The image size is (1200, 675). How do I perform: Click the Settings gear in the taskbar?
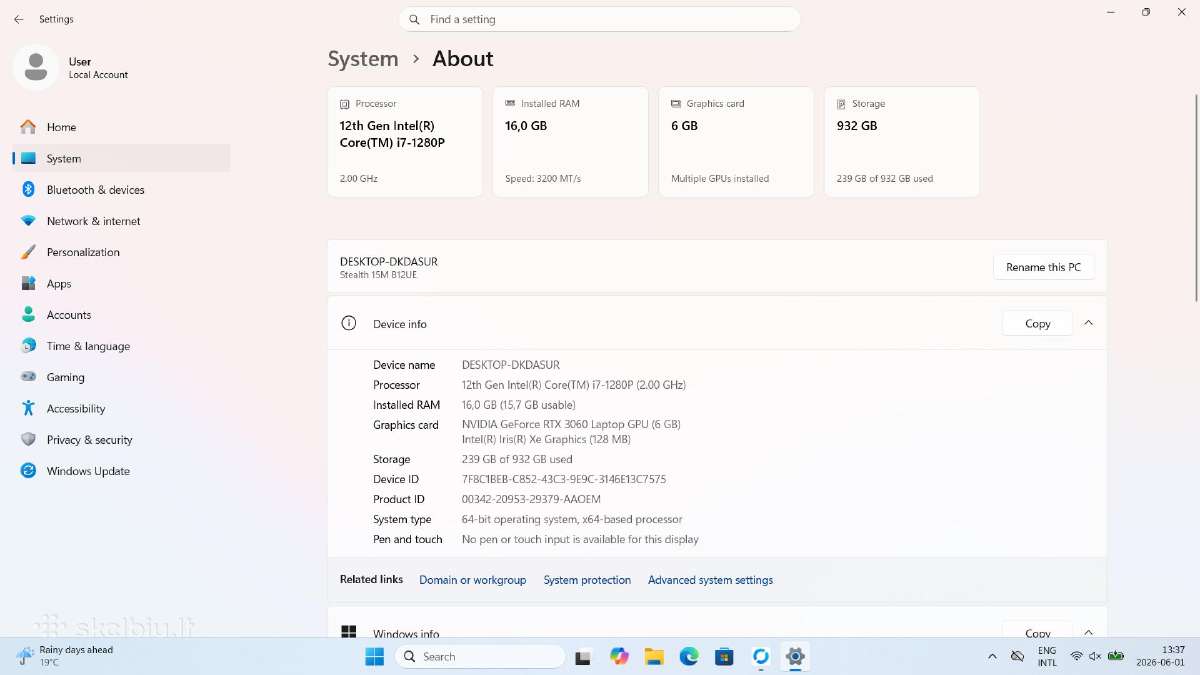[x=795, y=656]
